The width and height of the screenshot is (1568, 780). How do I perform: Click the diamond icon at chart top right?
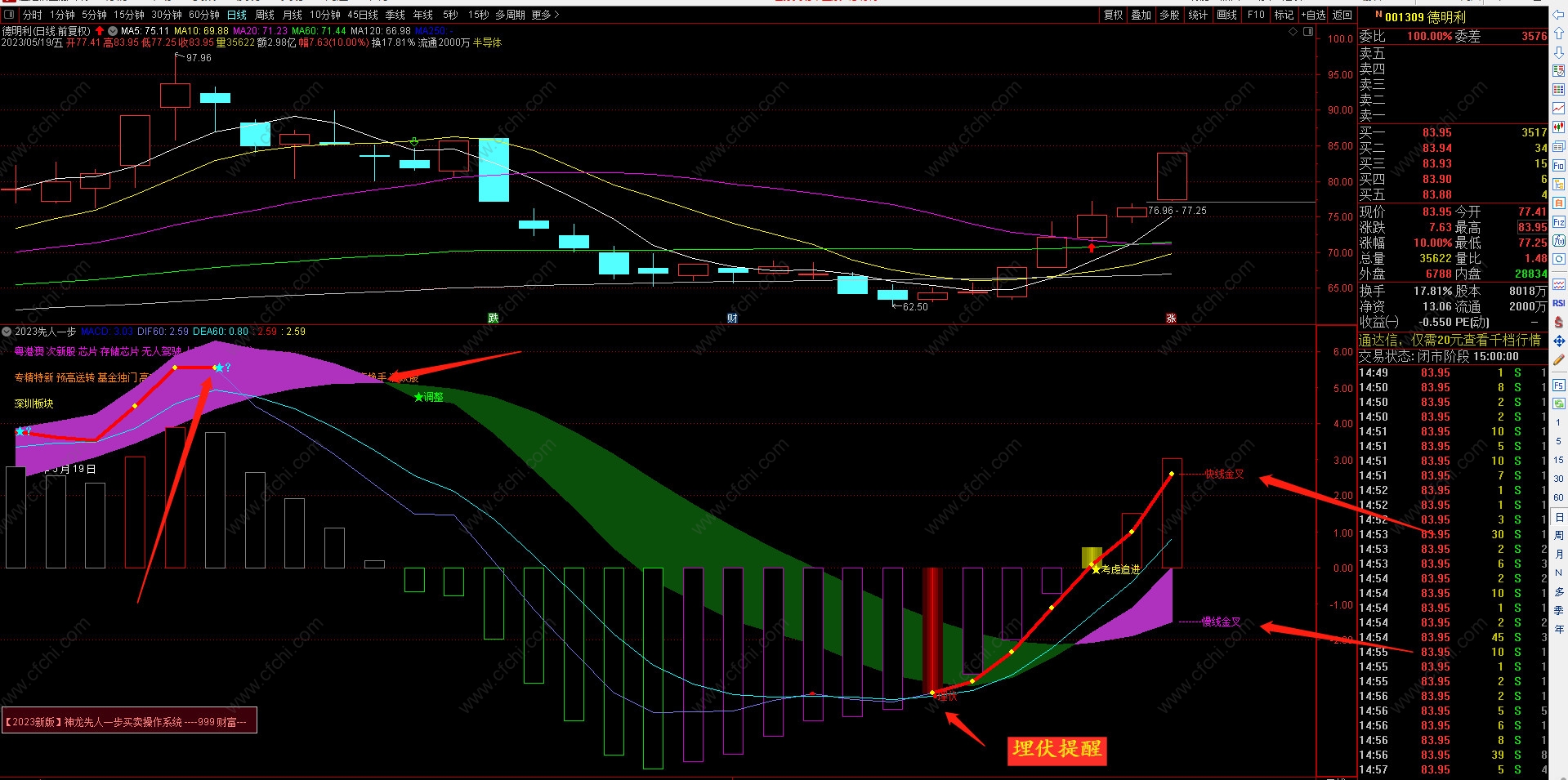click(x=1293, y=31)
